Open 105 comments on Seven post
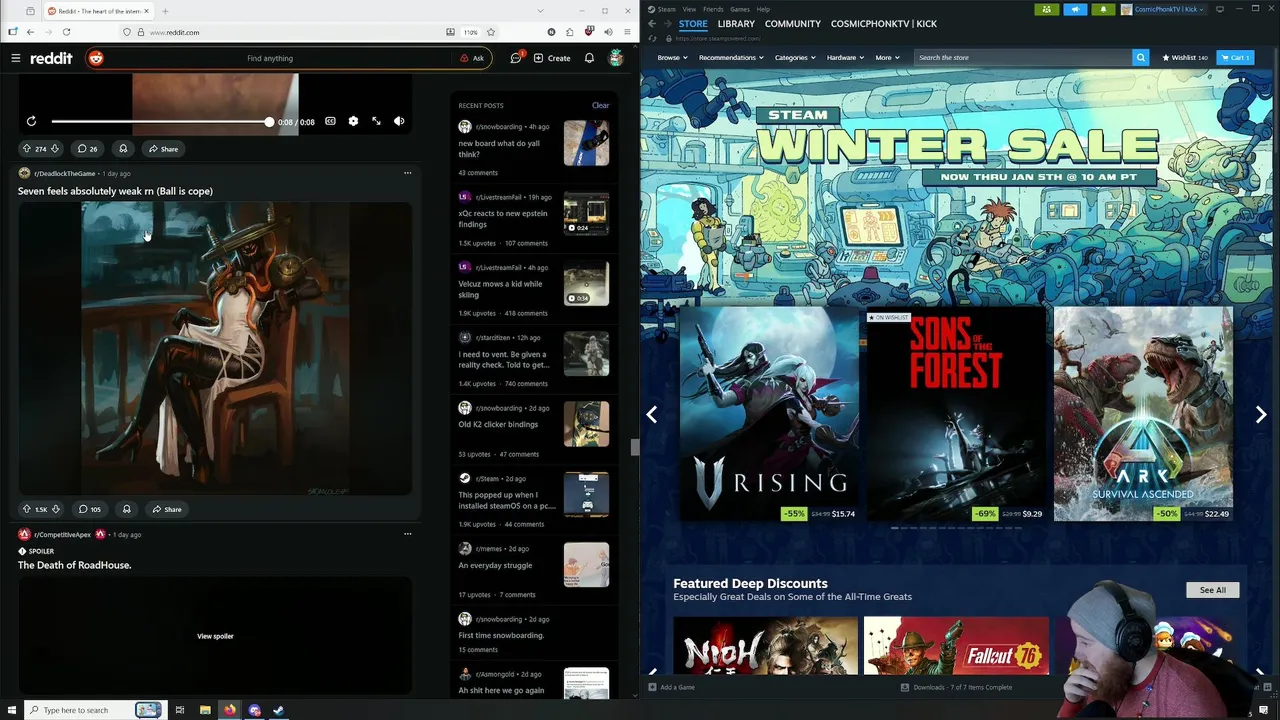The width and height of the screenshot is (1280, 720). (x=90, y=509)
